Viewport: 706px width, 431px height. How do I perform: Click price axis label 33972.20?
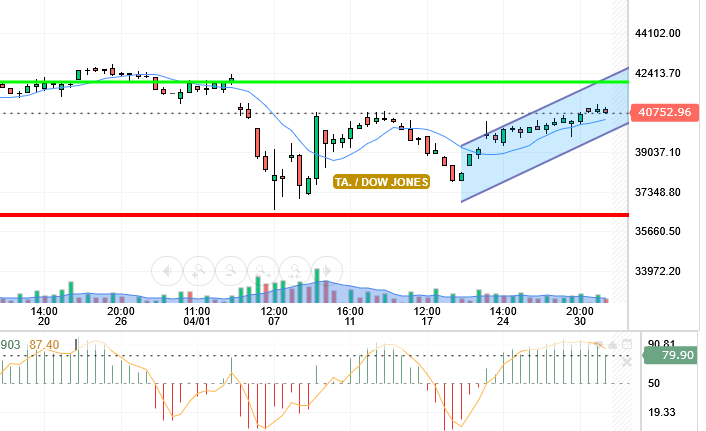click(657, 272)
